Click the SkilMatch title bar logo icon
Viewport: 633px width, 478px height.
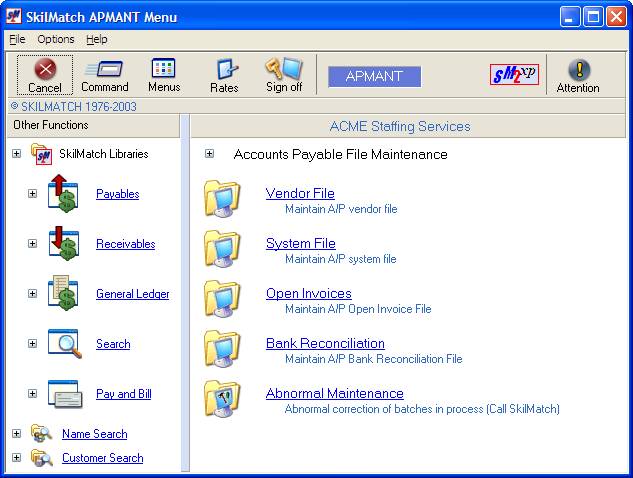13,16
